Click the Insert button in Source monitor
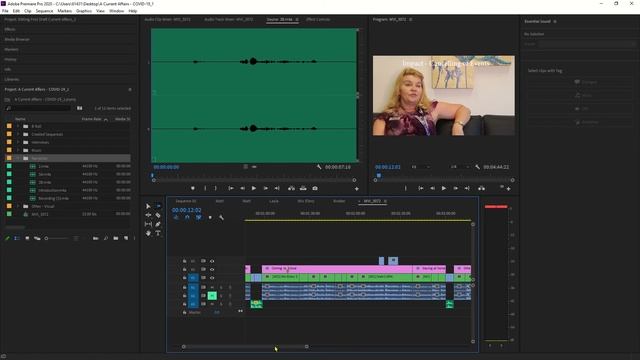The width and height of the screenshot is (640, 360). [x=291, y=188]
